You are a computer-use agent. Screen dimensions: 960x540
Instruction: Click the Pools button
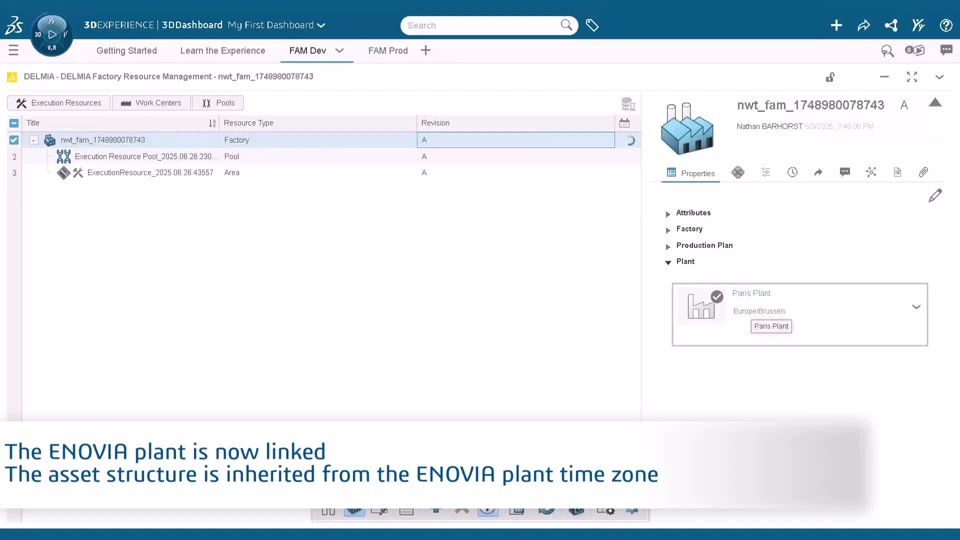[218, 103]
